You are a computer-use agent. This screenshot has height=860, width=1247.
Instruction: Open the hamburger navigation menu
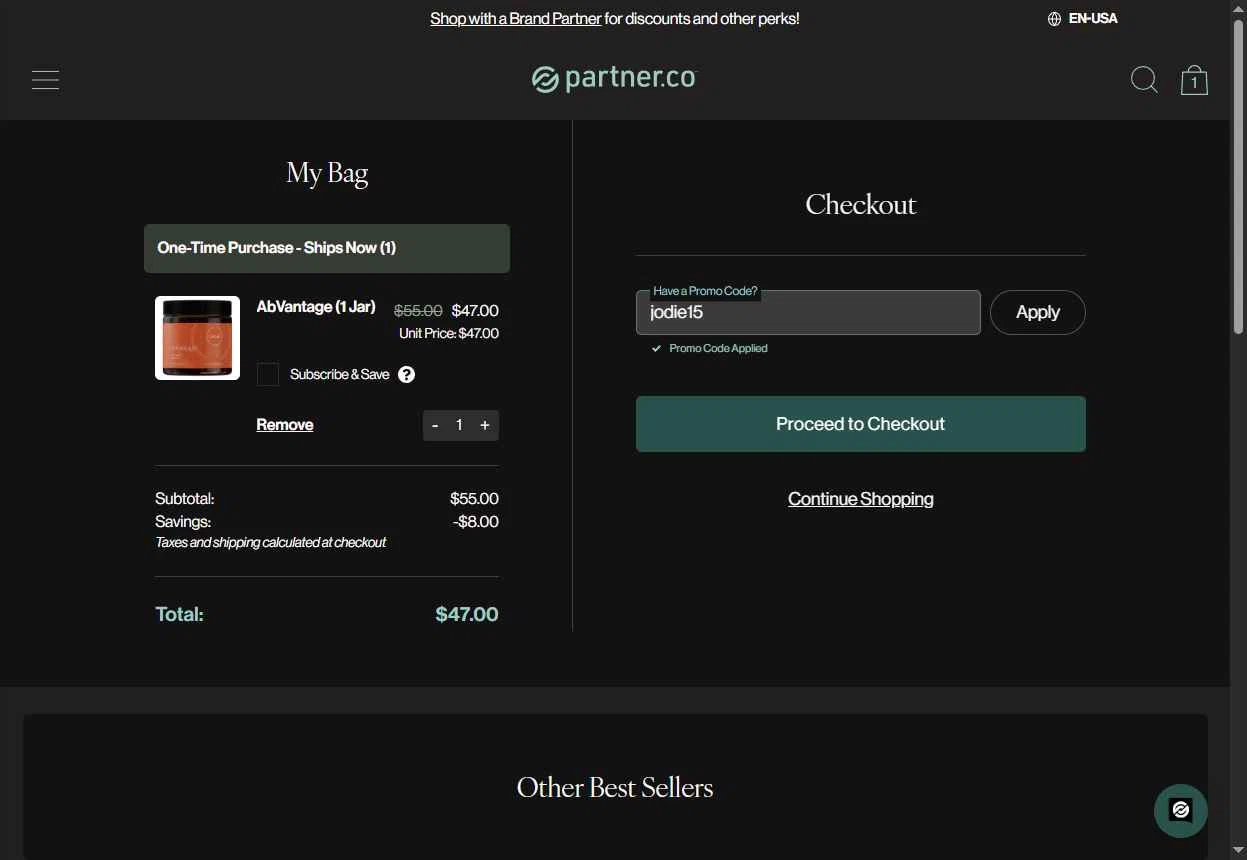(x=45, y=80)
